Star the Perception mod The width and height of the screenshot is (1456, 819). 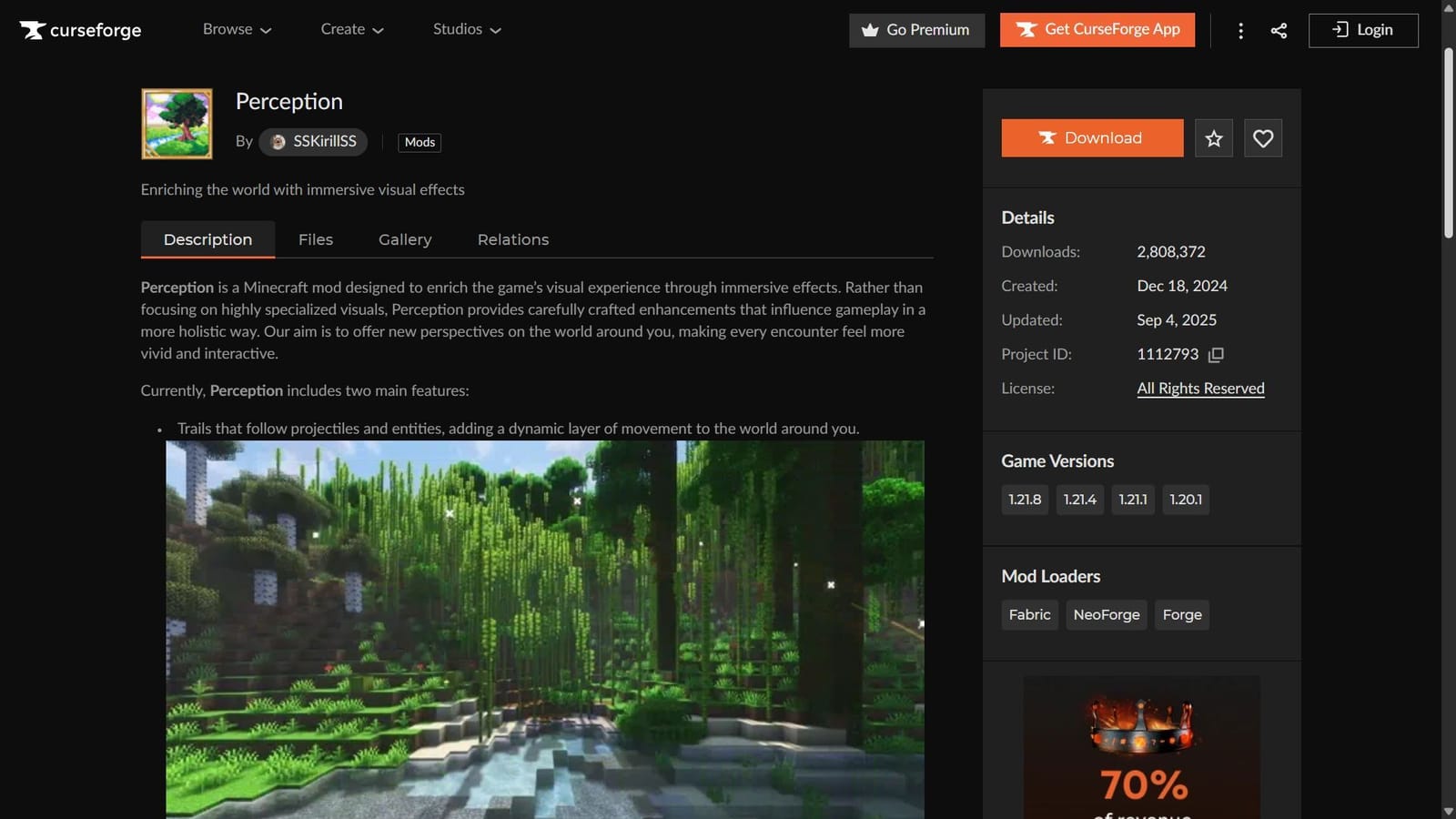(x=1214, y=138)
